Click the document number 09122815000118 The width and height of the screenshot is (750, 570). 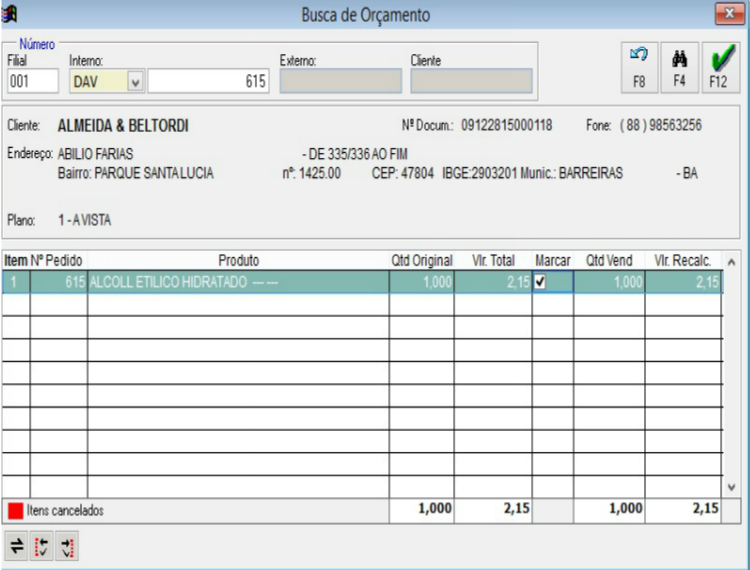(507, 125)
